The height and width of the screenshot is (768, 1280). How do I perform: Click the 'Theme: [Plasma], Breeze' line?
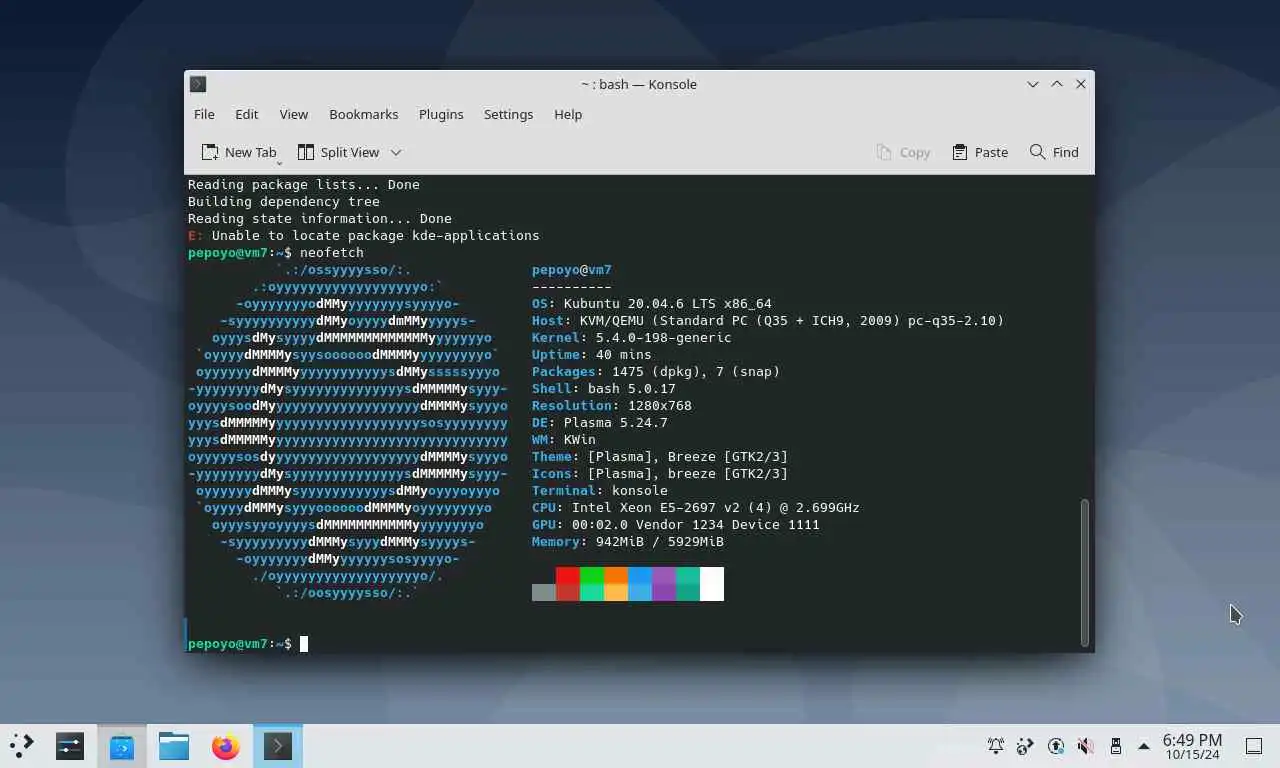[660, 457]
